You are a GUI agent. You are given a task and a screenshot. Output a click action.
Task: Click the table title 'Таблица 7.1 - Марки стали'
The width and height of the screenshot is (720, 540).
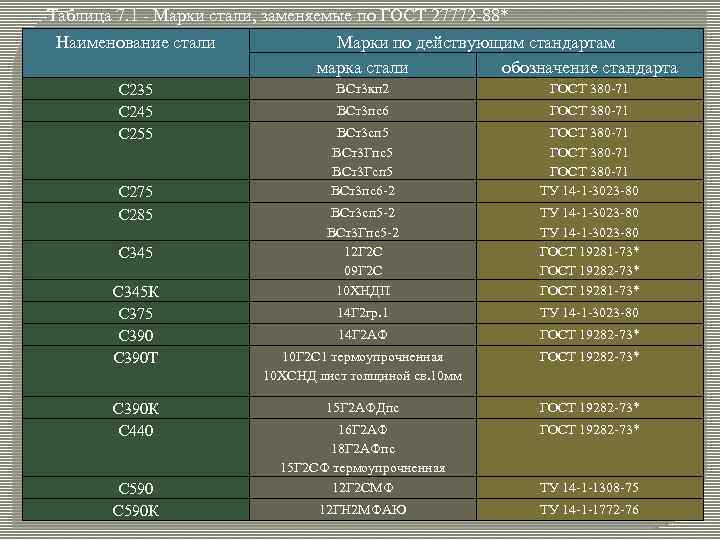pyautogui.click(x=149, y=16)
